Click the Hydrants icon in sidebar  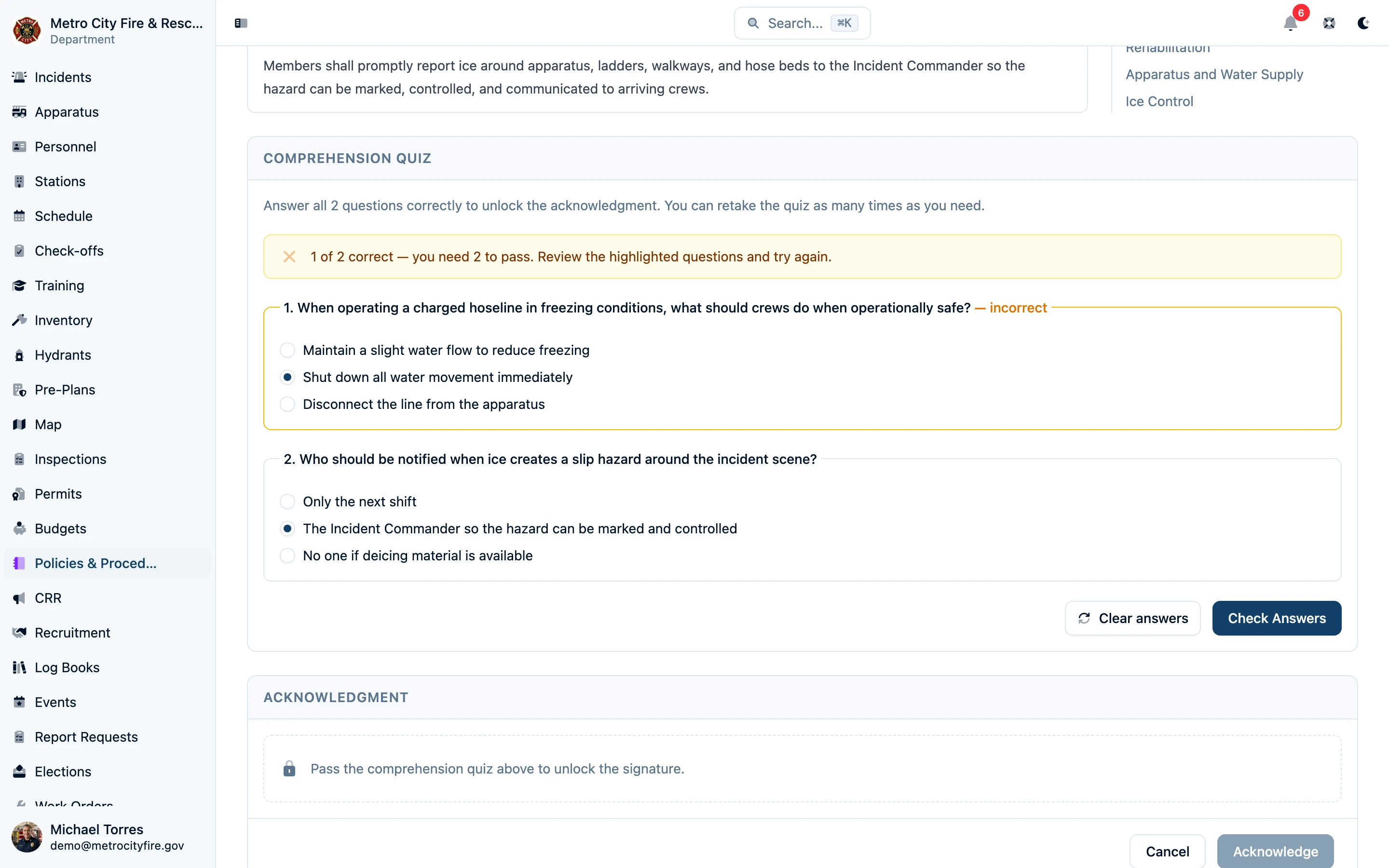(19, 355)
